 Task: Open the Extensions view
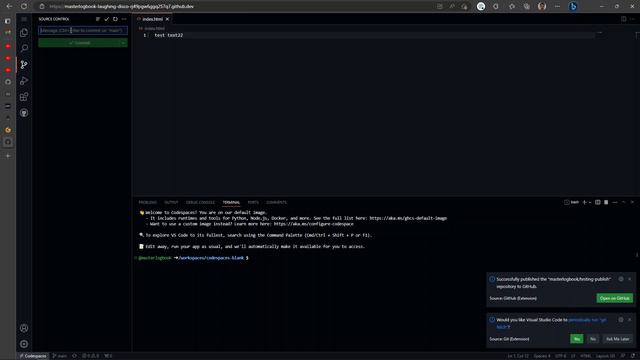(24, 97)
